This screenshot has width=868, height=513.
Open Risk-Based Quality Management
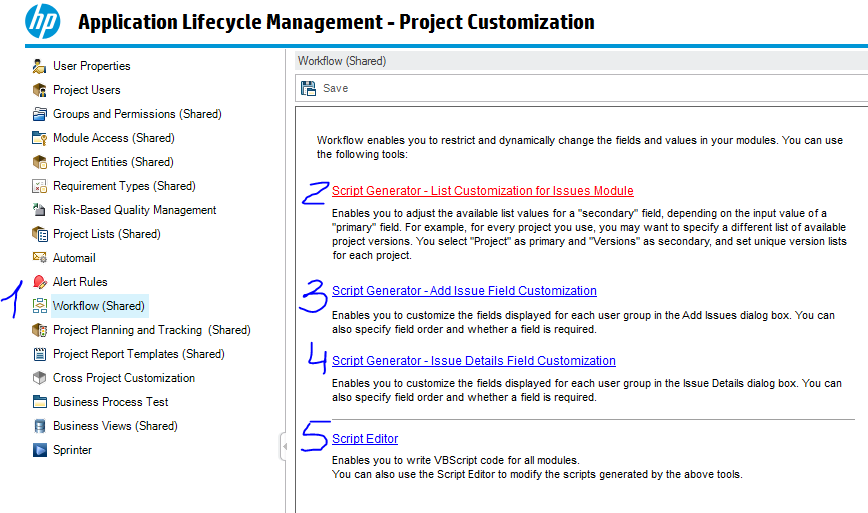(134, 210)
